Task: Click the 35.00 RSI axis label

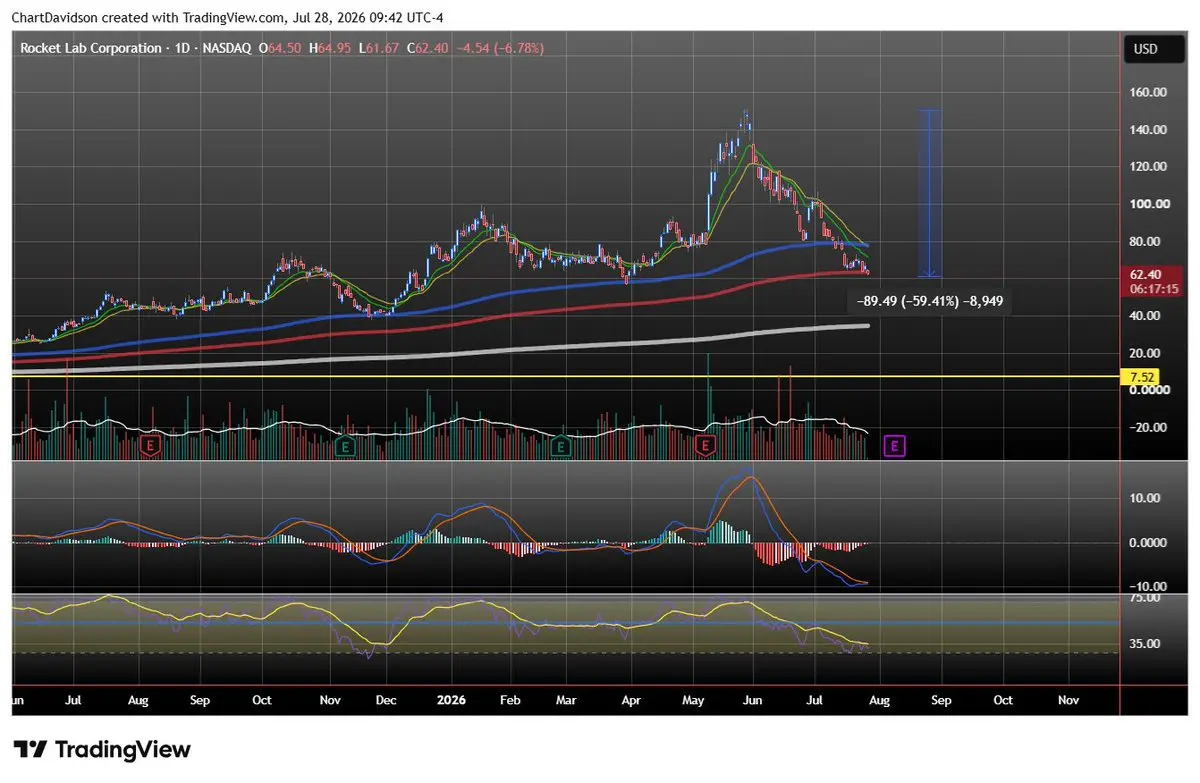Action: [x=1147, y=644]
